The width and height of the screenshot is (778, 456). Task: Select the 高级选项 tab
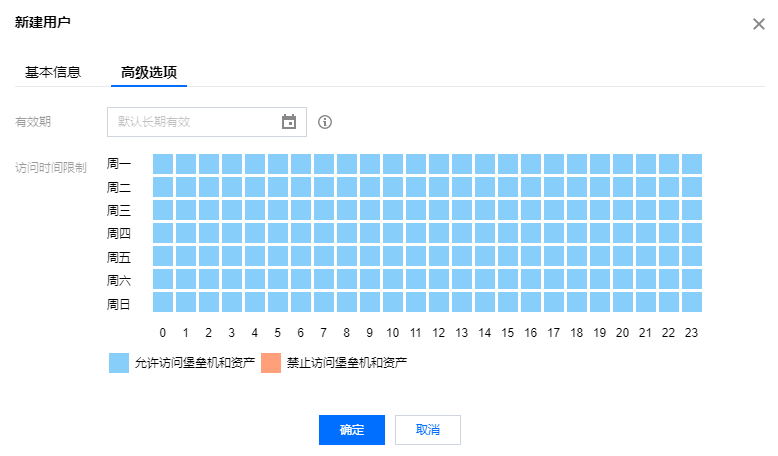(x=149, y=73)
